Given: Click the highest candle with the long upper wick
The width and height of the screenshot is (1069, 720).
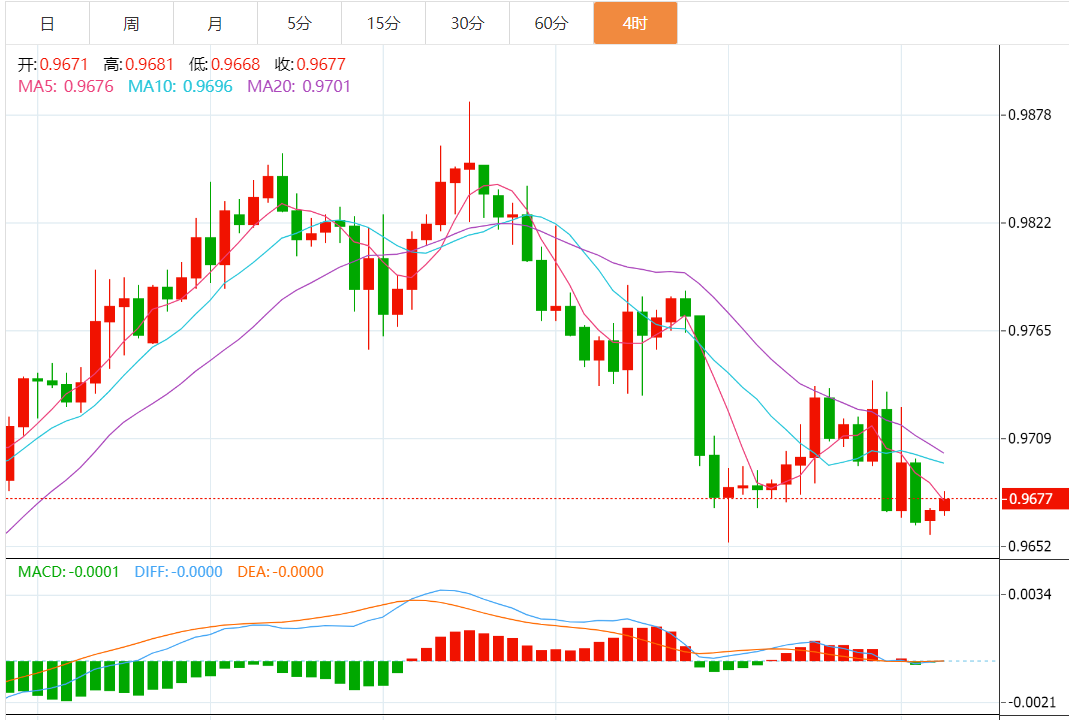Looking at the screenshot, I should (469, 166).
